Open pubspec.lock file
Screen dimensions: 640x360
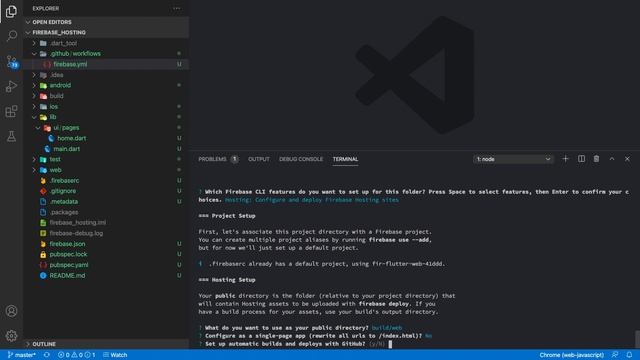pos(106,254)
